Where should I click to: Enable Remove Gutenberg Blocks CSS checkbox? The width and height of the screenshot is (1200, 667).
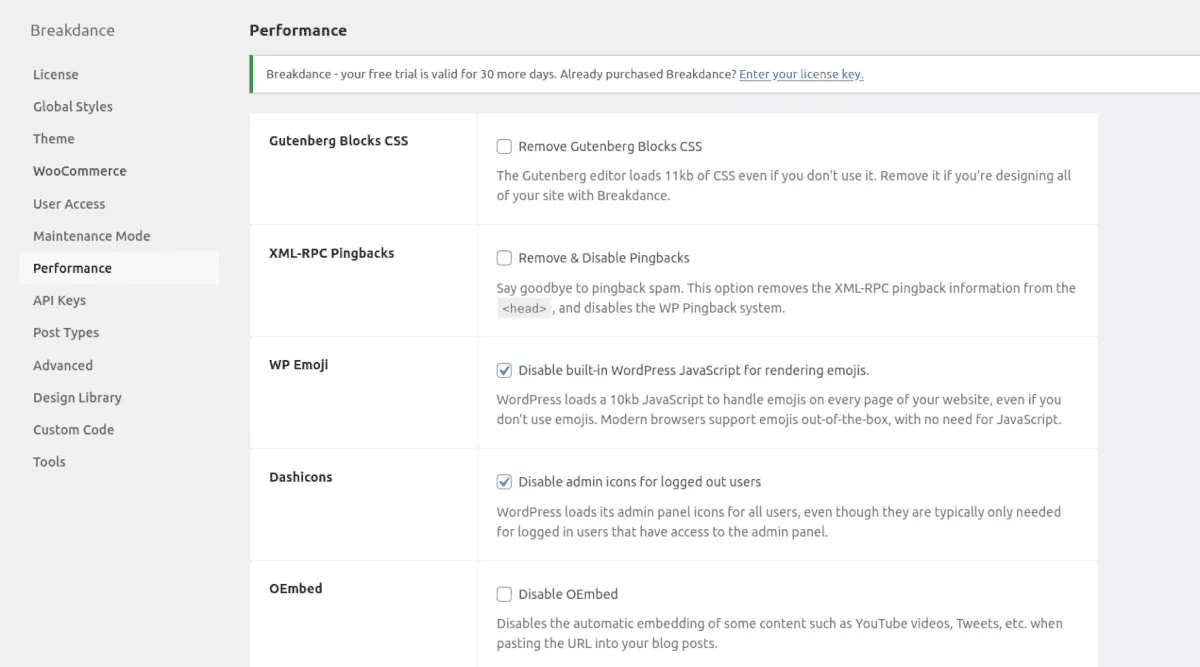coord(504,146)
